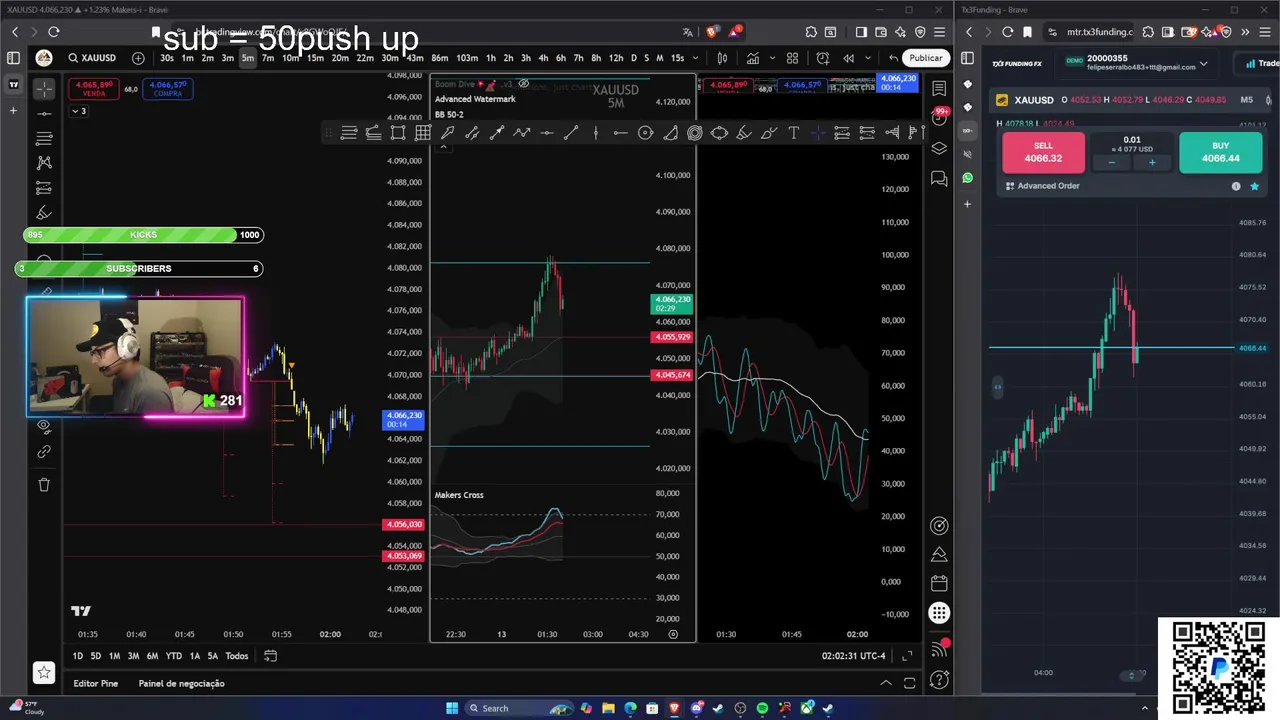Toggle the panel maximize icon at bottom right
1280x720 pixels.
coord(909,683)
